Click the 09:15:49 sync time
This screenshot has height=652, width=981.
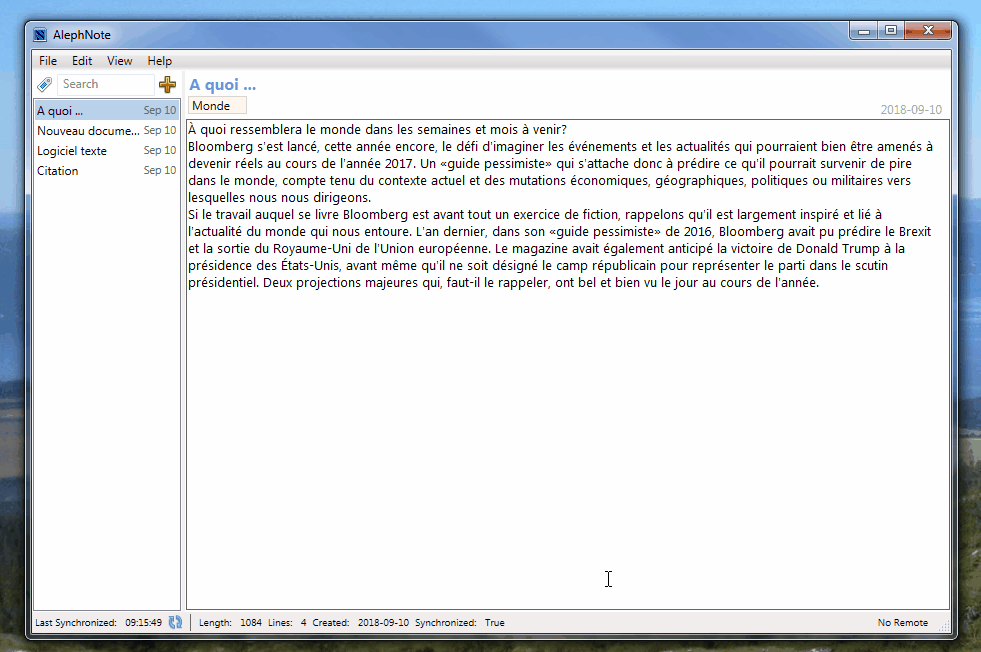pos(143,623)
